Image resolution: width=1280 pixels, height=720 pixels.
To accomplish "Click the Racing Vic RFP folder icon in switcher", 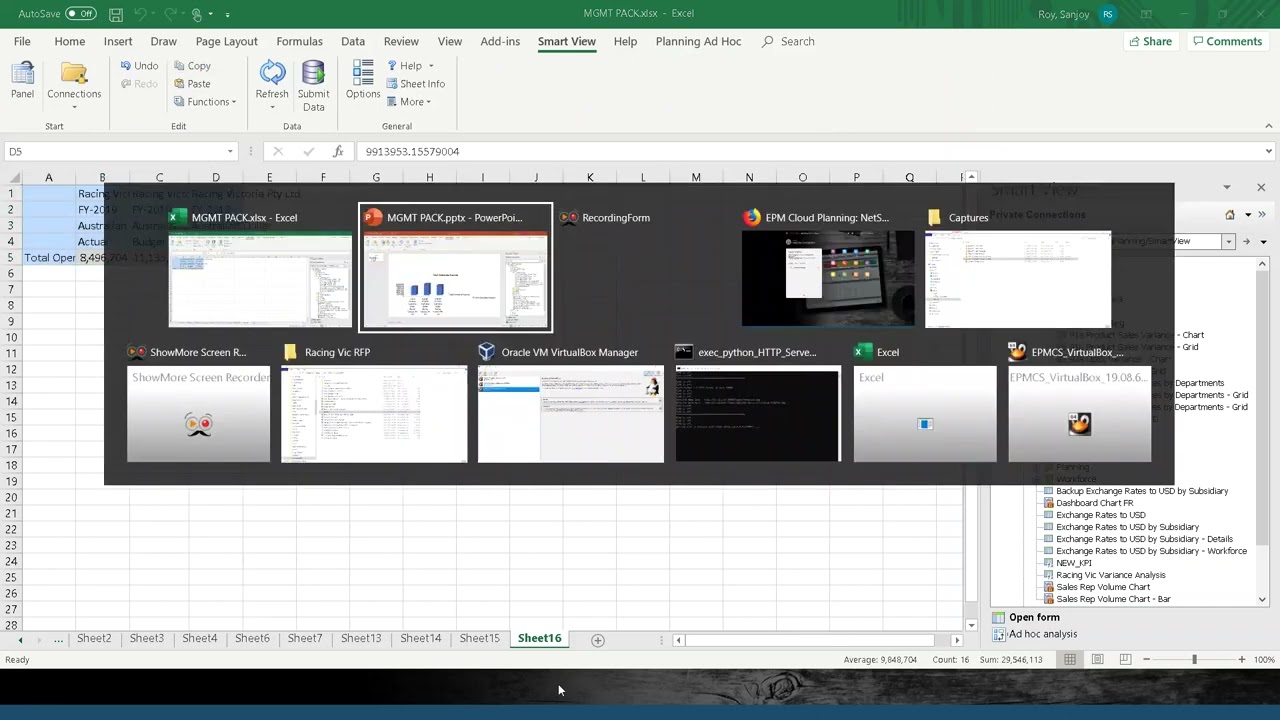I will [290, 352].
